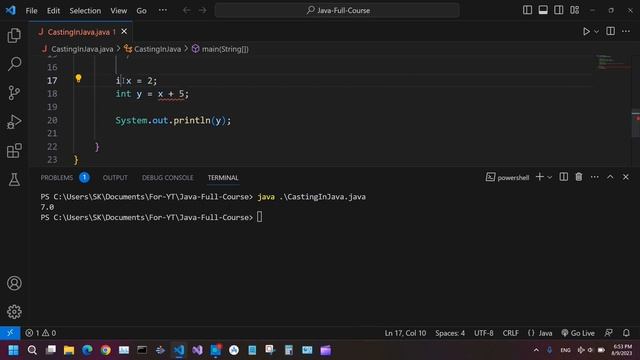Viewport: 640px width, 360px height.
Task: Click the lightbulb quick fix on line 17
Action: [78, 78]
